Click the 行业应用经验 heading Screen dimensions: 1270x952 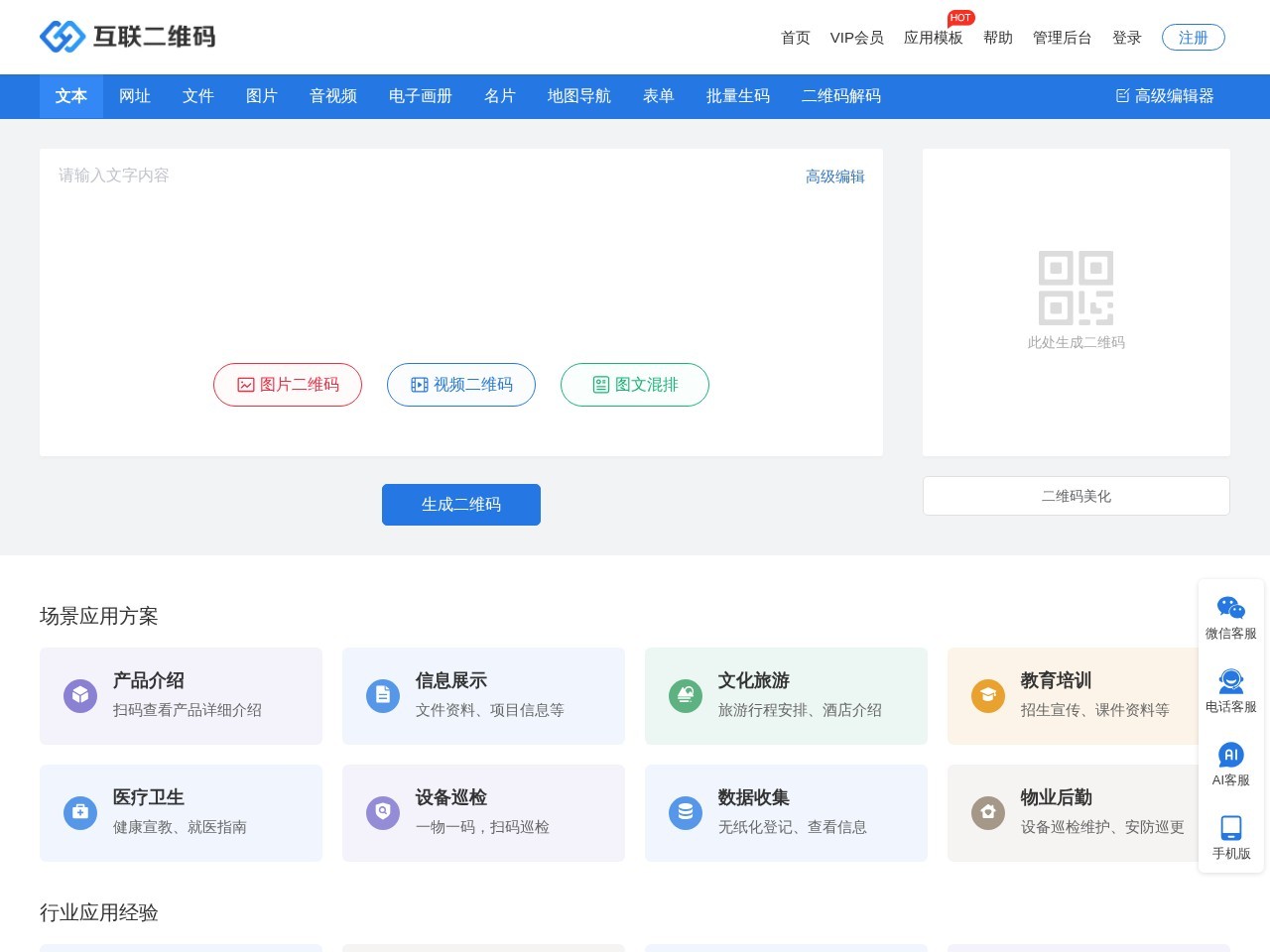coord(99,912)
